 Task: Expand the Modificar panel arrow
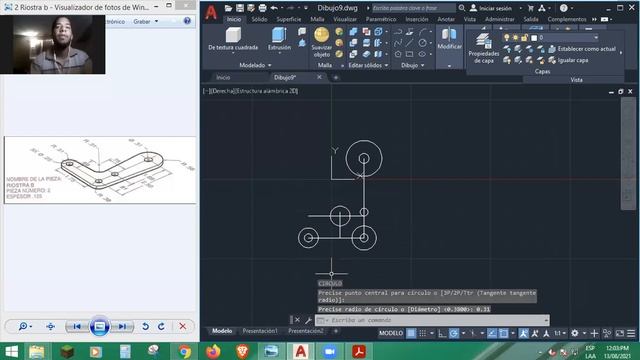[449, 66]
